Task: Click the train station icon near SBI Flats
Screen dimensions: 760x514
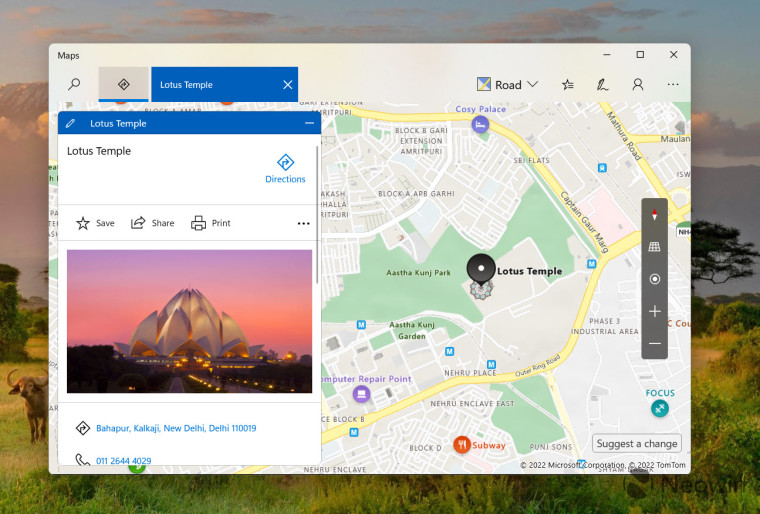Action: pos(602,168)
